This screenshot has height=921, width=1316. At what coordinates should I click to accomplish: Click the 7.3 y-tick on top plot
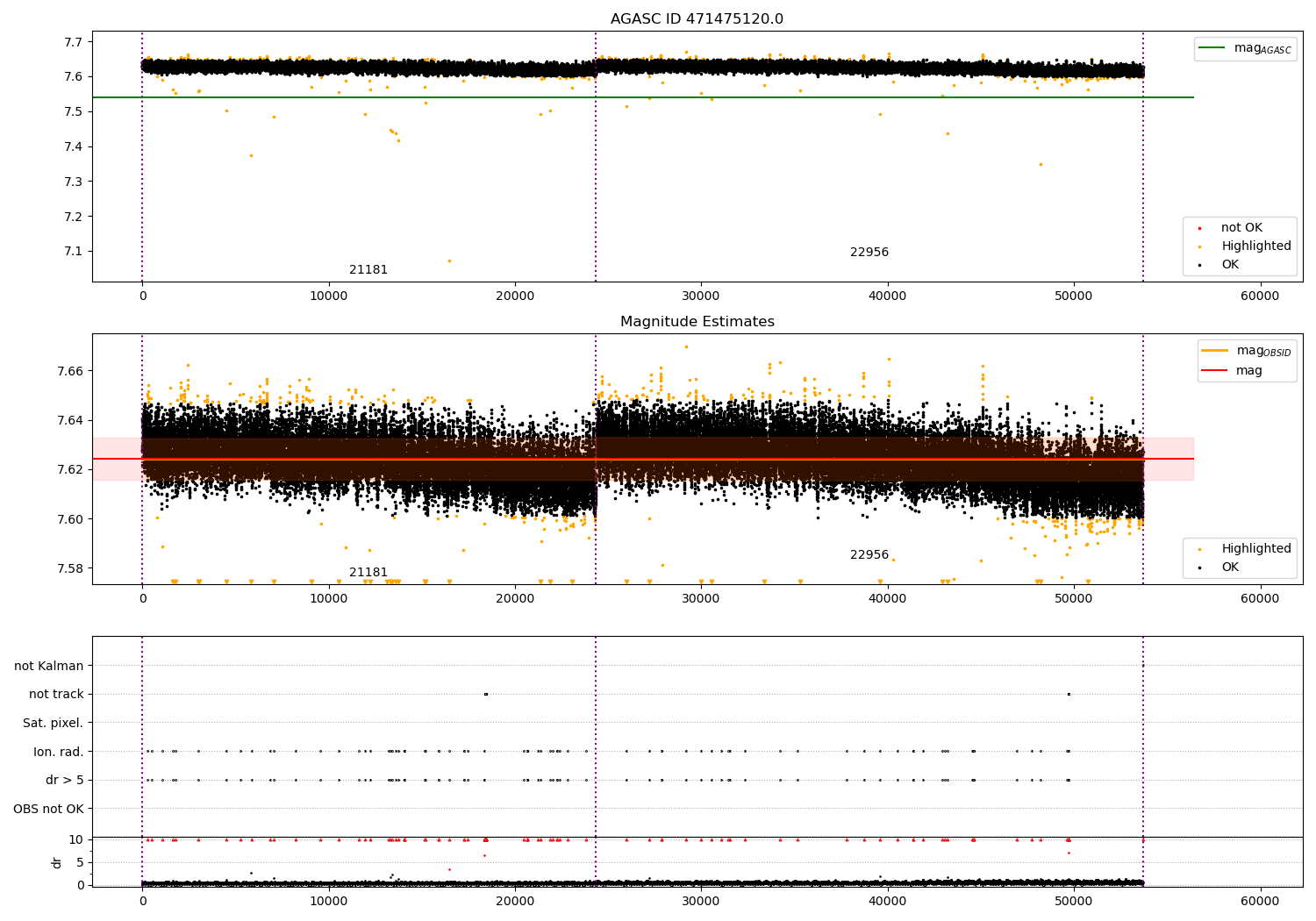pos(74,182)
